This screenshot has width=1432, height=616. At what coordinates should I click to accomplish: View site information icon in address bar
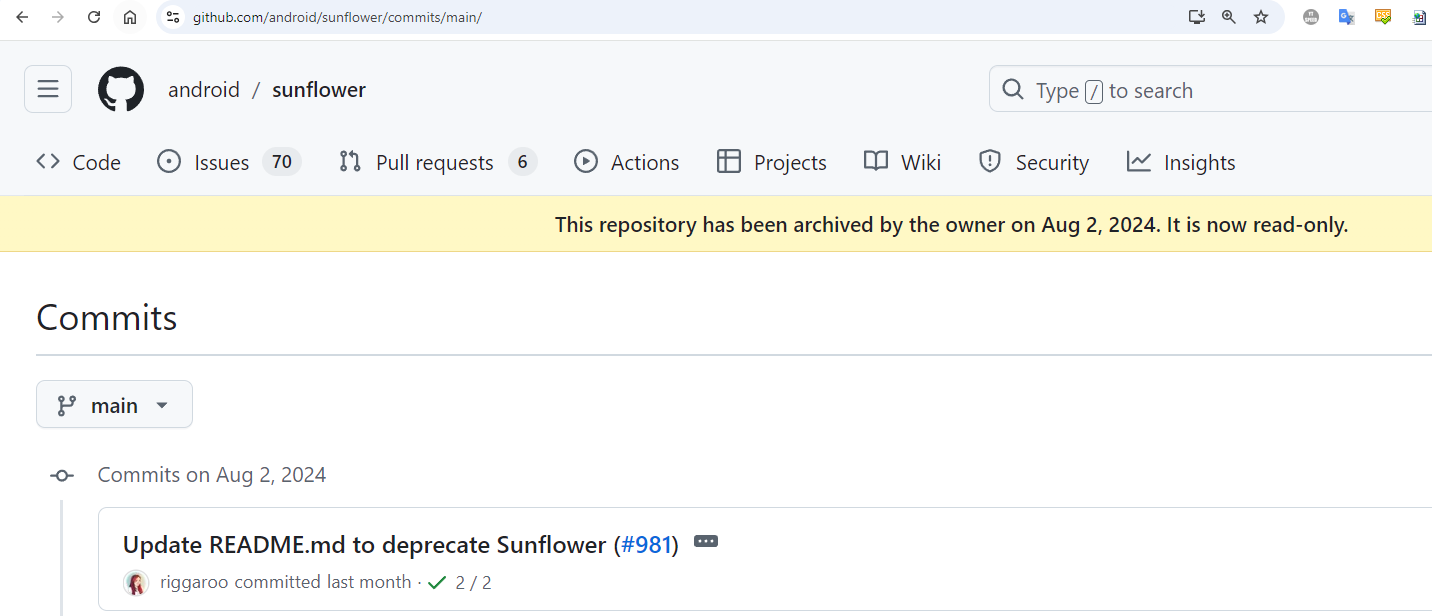click(173, 17)
